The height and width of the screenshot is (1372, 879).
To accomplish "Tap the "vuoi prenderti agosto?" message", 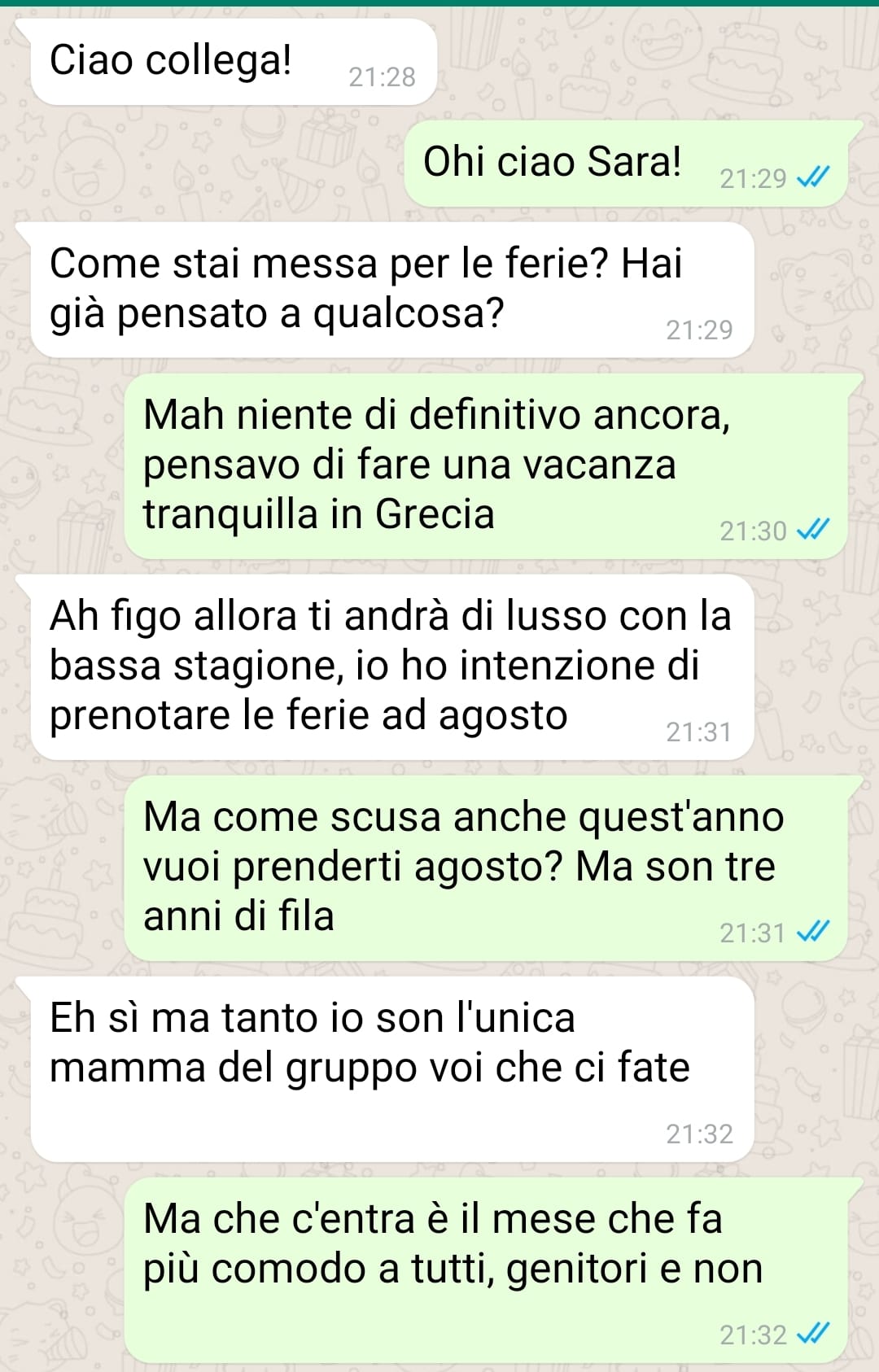I will tap(486, 867).
